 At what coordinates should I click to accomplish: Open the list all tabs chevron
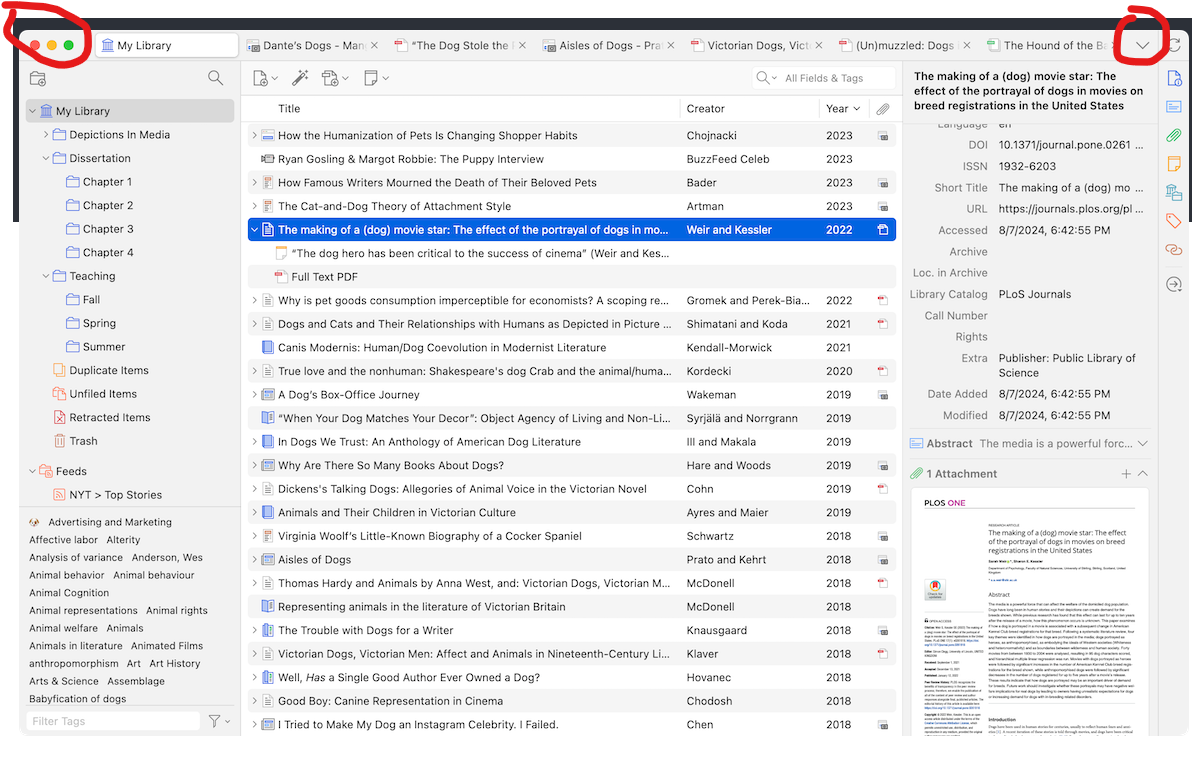(1143, 46)
